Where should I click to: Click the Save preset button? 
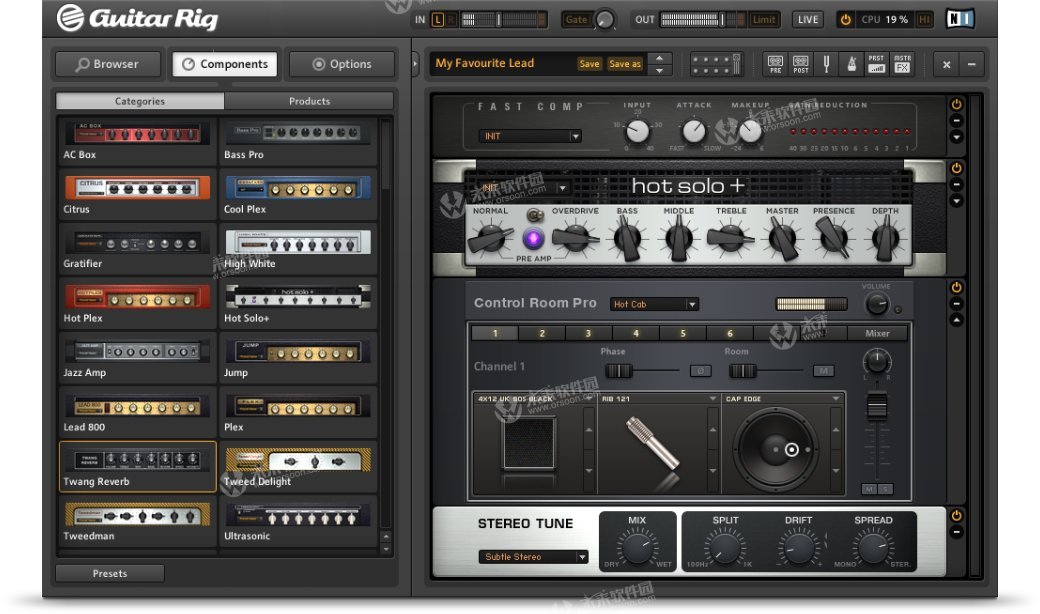click(x=589, y=64)
